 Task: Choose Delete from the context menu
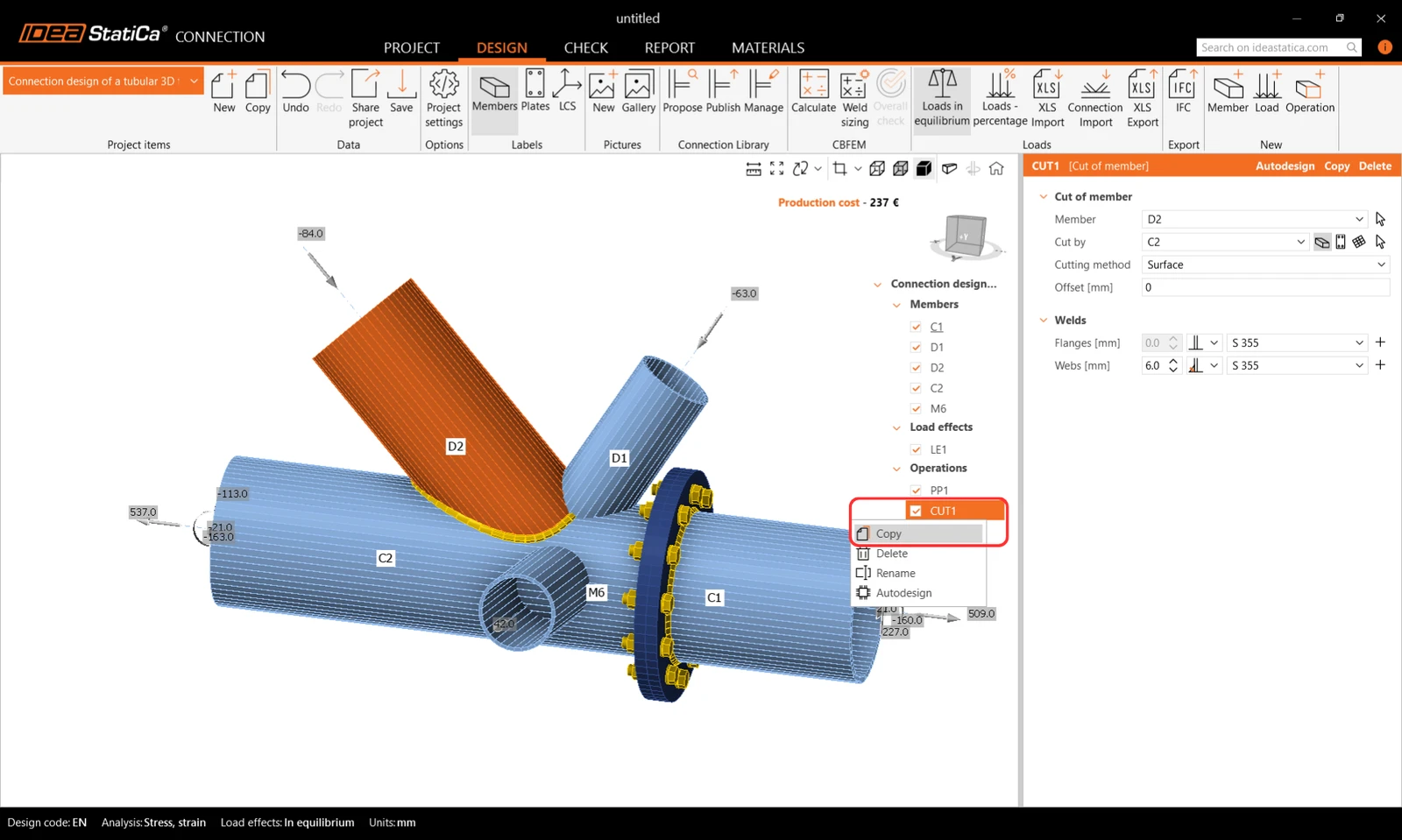pyautogui.click(x=918, y=554)
